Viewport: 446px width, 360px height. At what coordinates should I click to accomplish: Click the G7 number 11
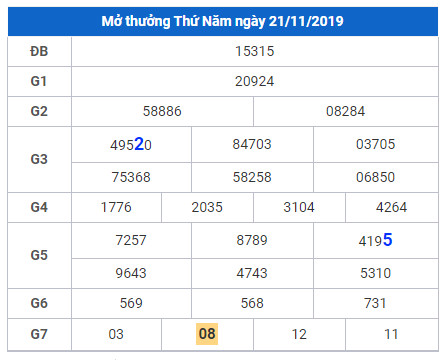point(392,334)
